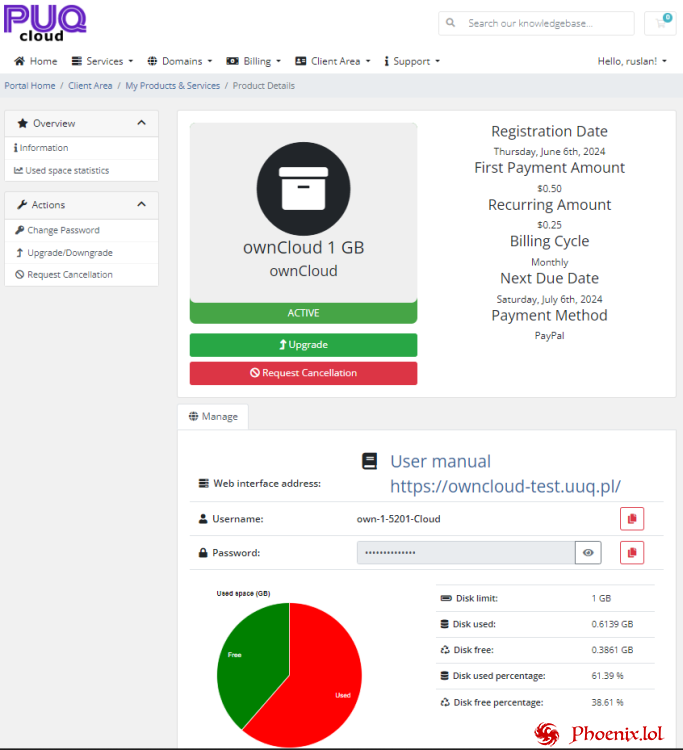Click the Home house icon
Image resolution: width=683 pixels, height=750 pixels.
20,61
